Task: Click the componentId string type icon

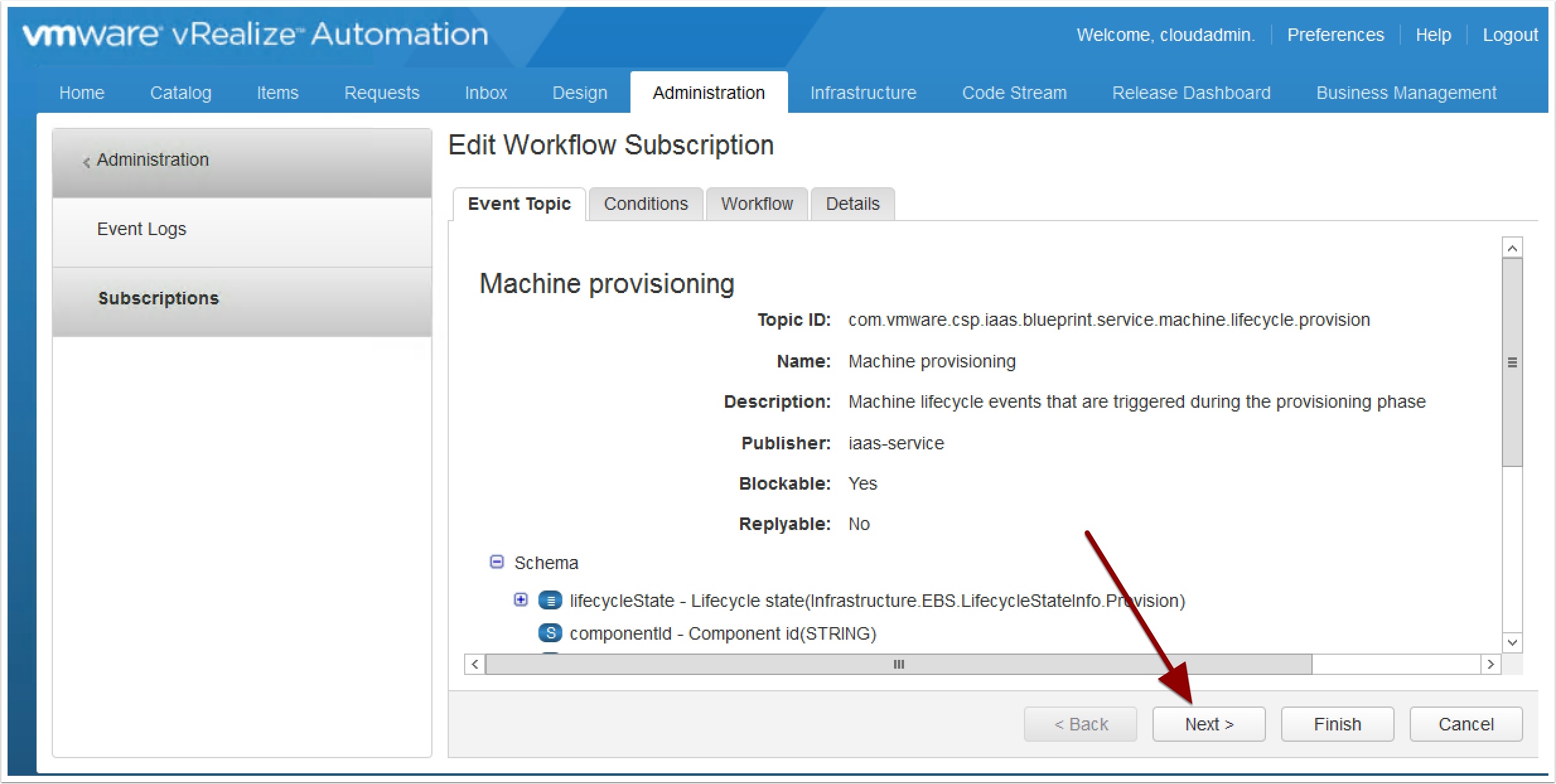Action: (550, 633)
